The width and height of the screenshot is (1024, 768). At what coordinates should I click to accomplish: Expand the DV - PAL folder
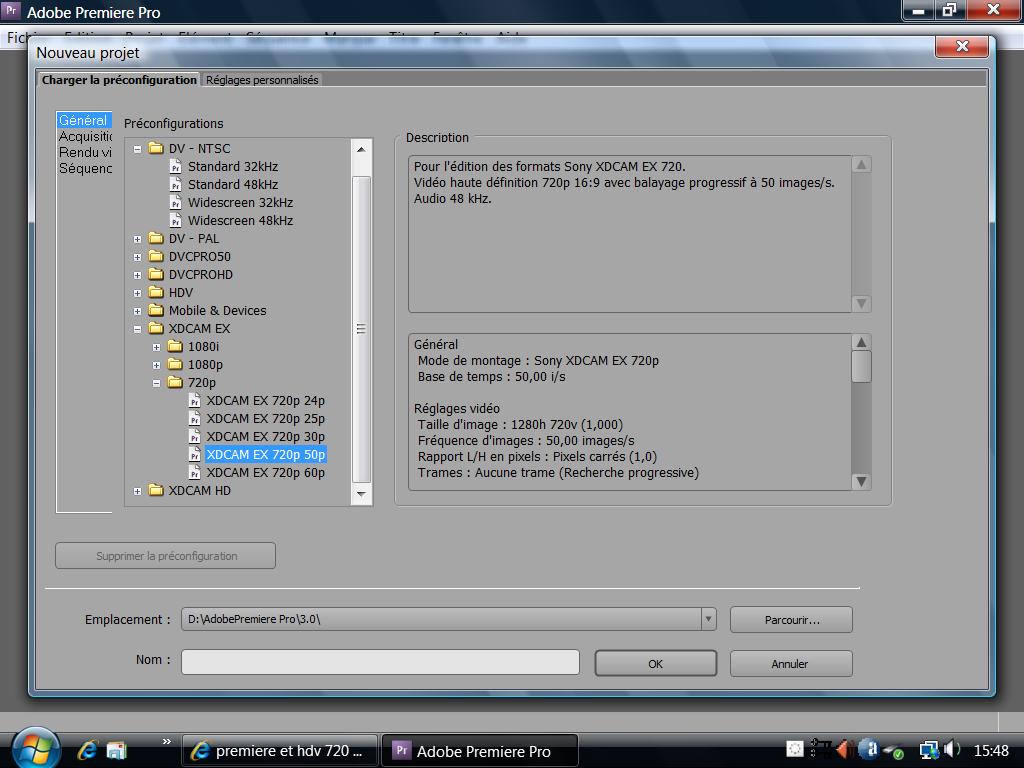tap(137, 240)
